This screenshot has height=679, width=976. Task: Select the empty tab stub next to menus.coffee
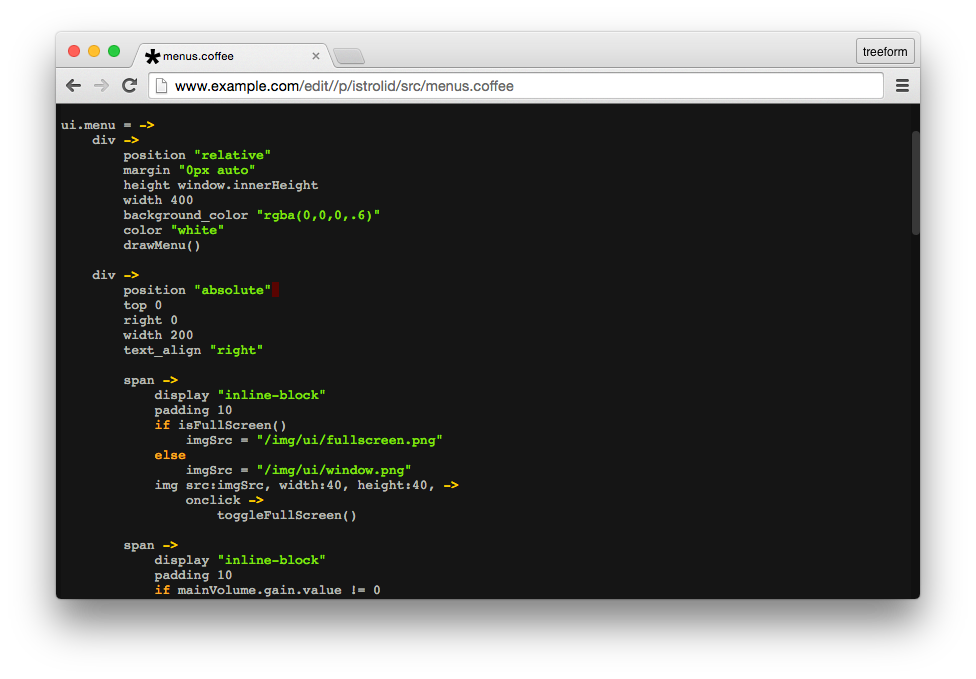point(349,56)
